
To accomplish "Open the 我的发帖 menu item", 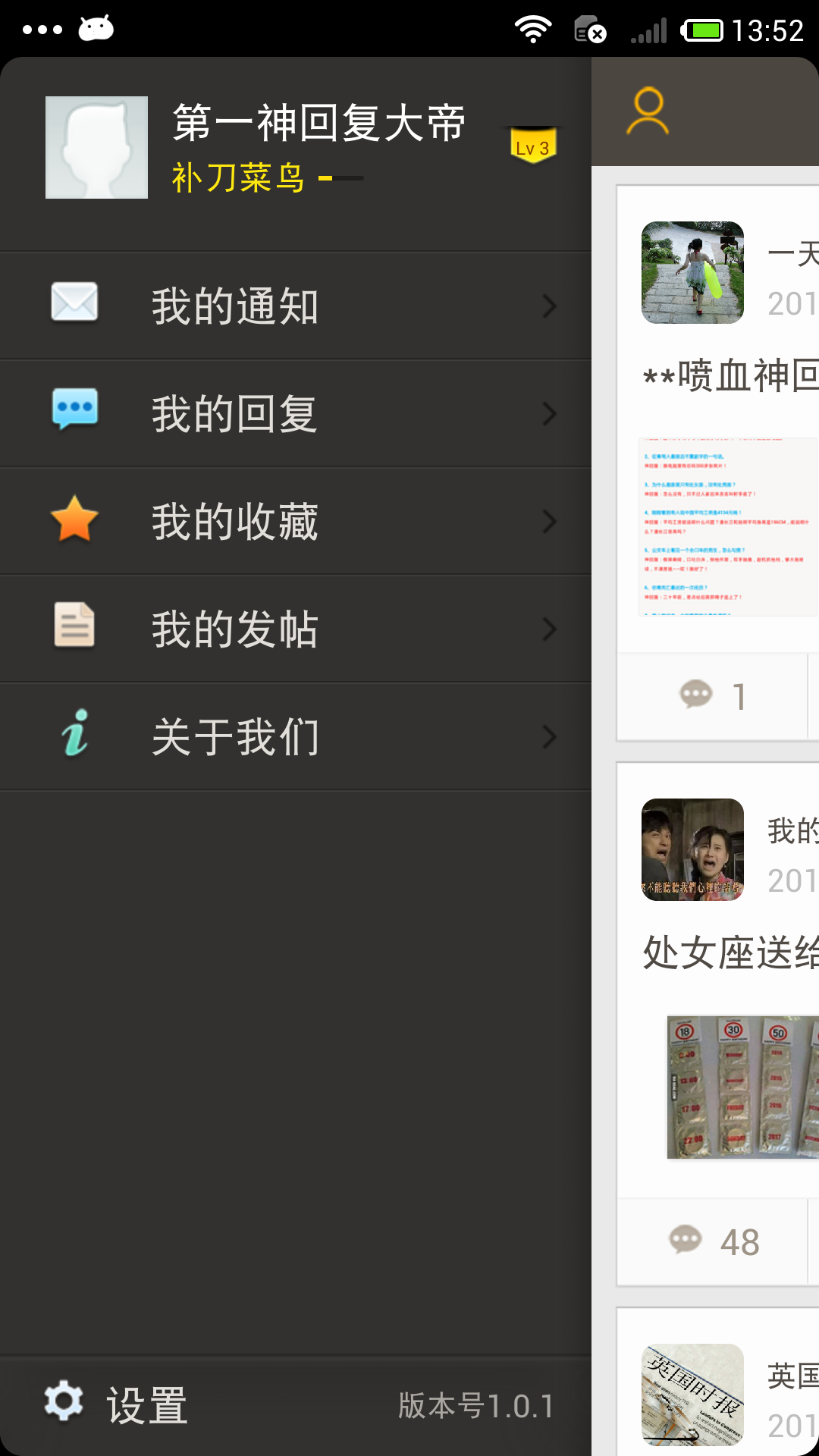I will [235, 629].
